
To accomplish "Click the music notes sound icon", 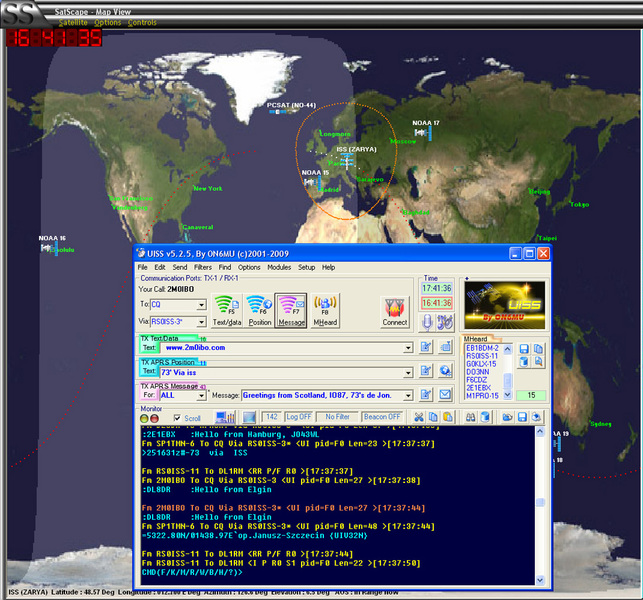I will (445, 323).
